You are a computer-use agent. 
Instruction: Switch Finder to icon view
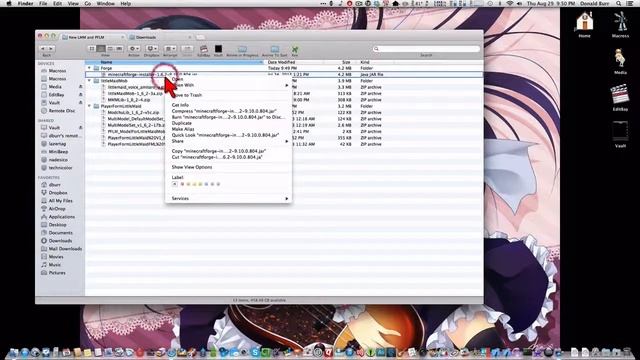[x=92, y=49]
